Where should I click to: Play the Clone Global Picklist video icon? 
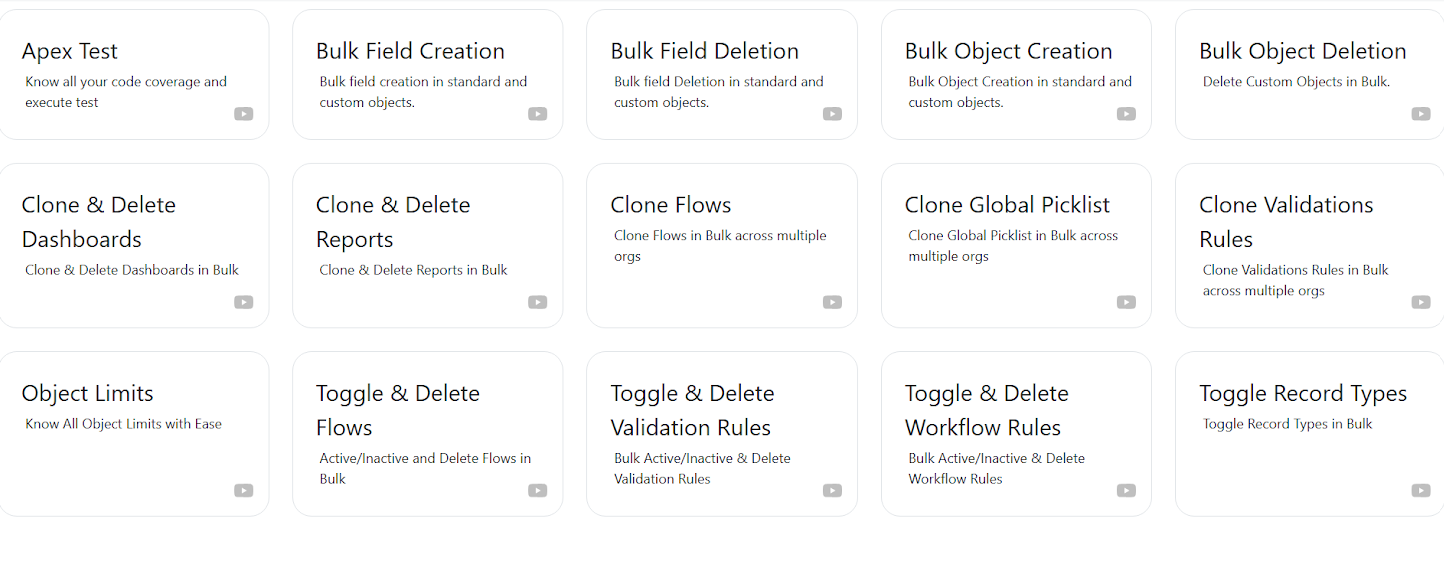1126,302
